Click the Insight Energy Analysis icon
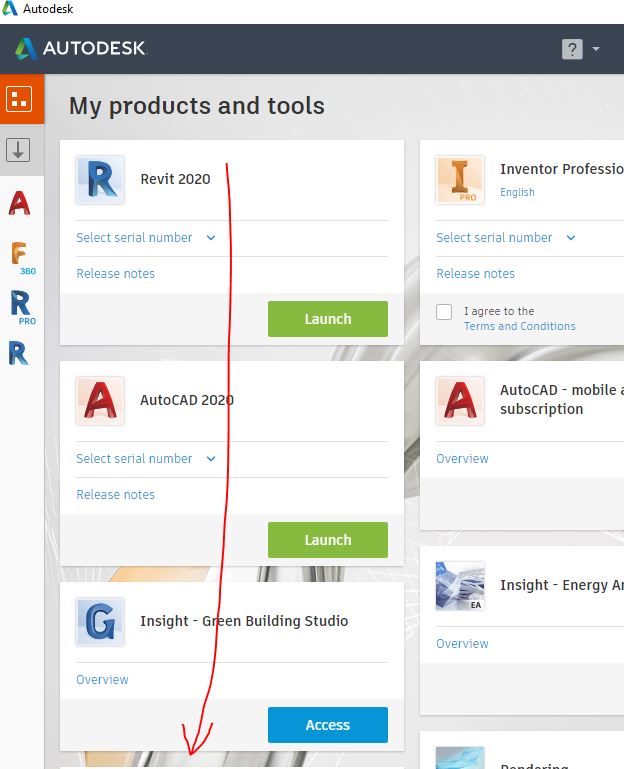 click(x=460, y=586)
